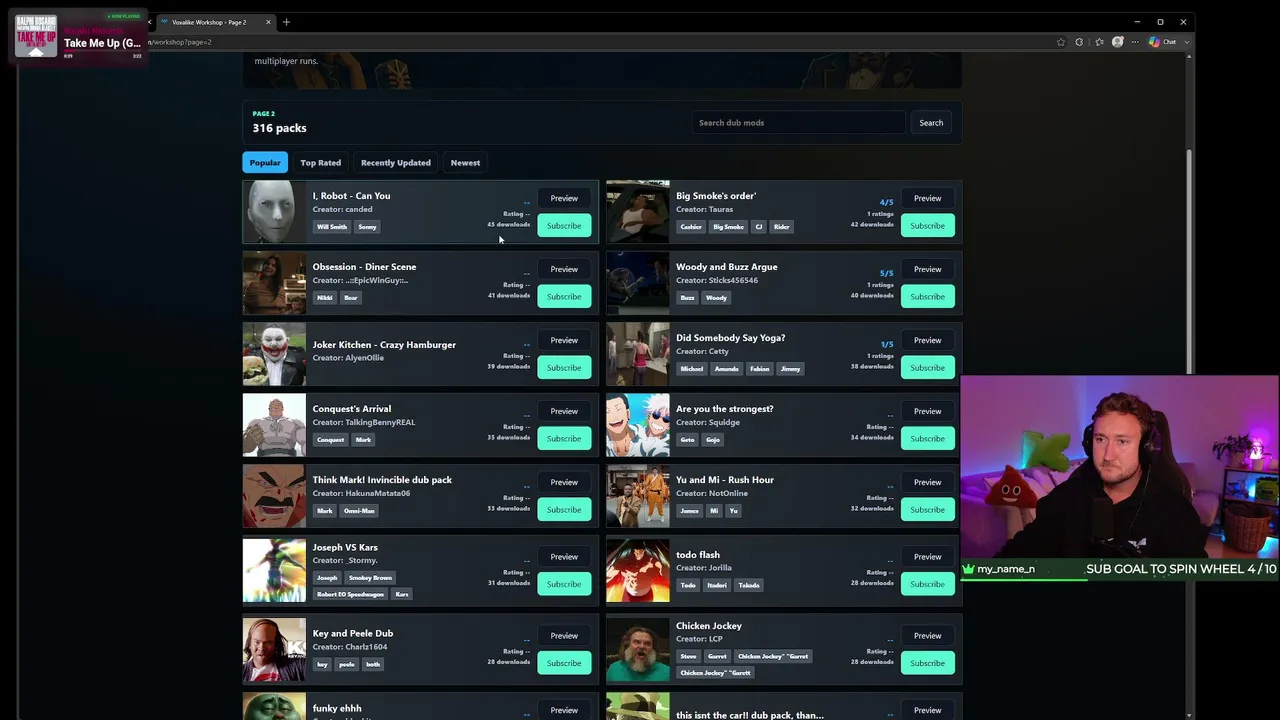Subscribe to Joseph VS Kars pack
This screenshot has height=720, width=1280.
564,584
